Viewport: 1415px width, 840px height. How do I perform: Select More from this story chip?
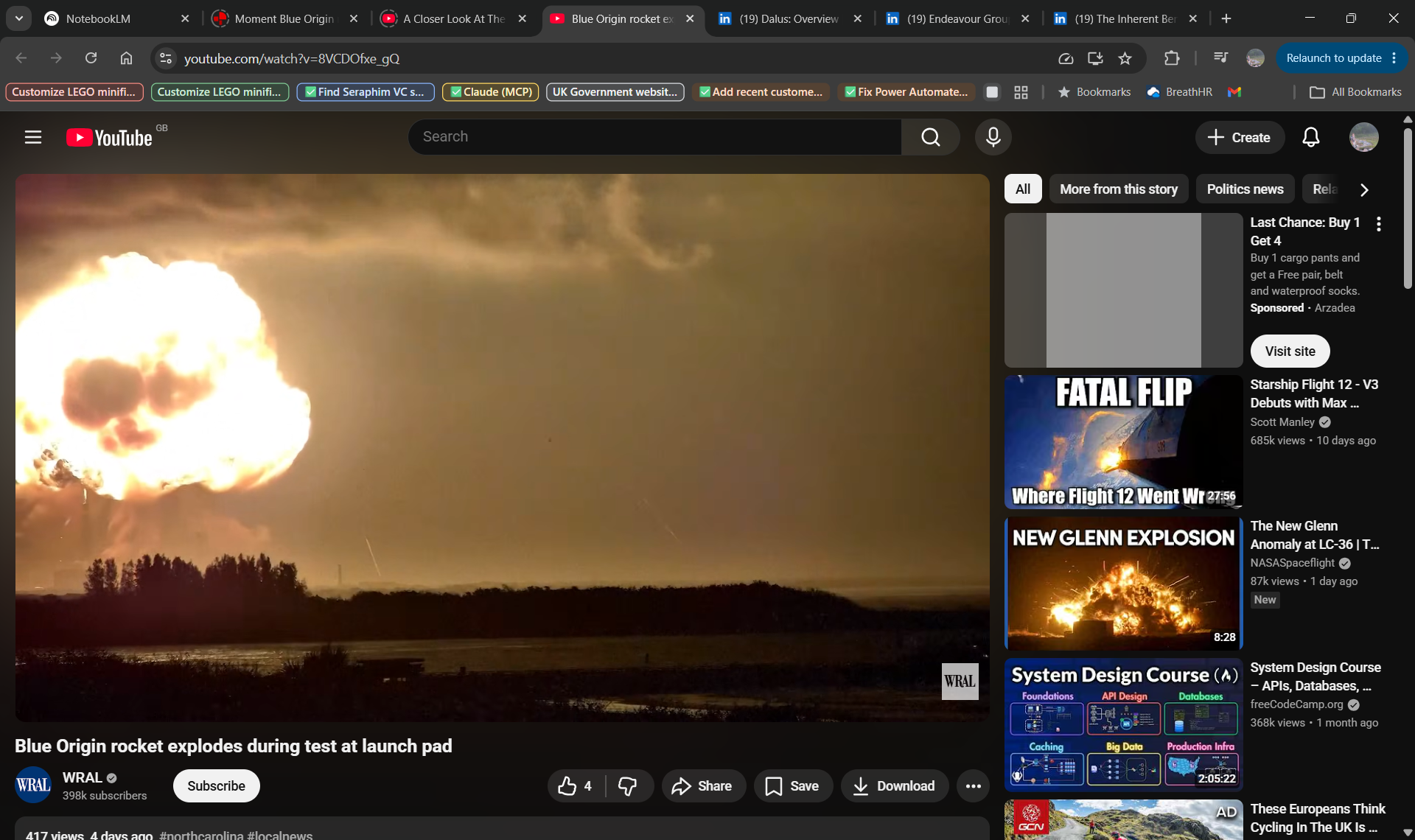[x=1118, y=189]
